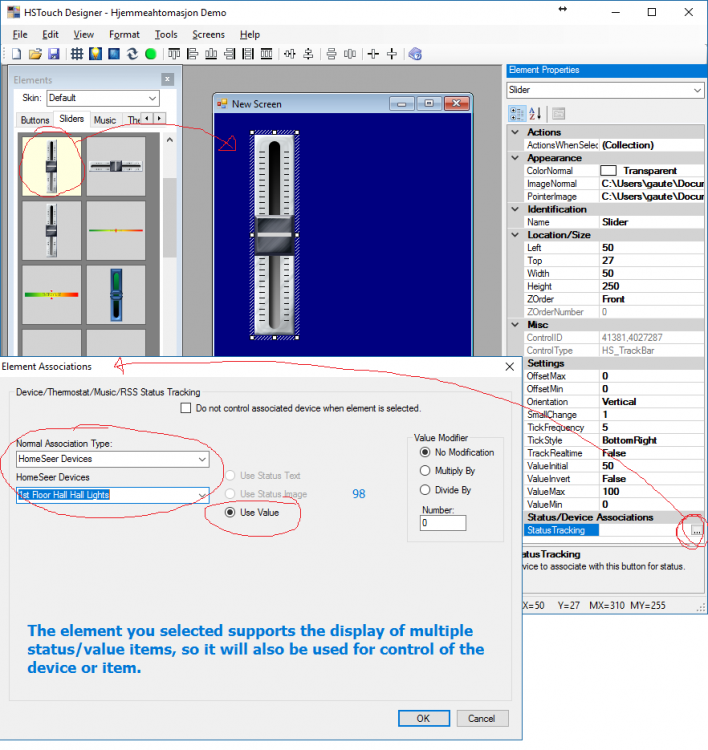Click the New project toolbar icon
The width and height of the screenshot is (708, 750).
pos(16,54)
